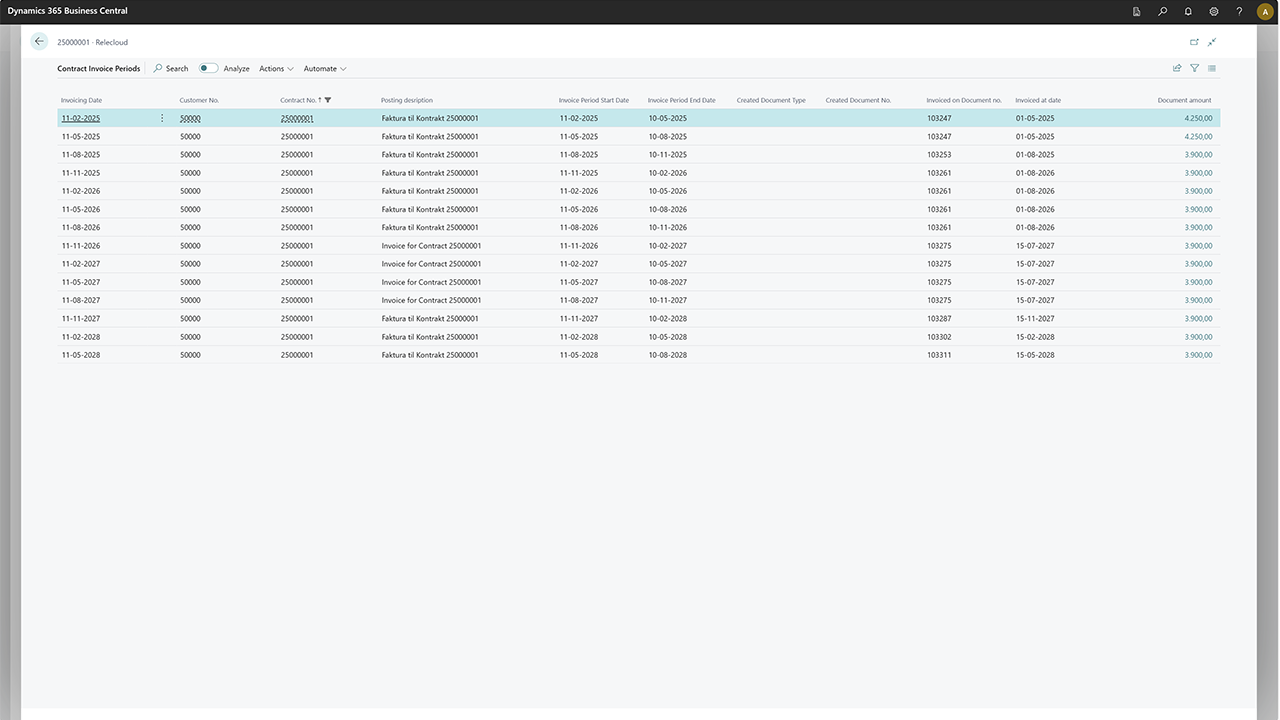
Task: Open amount 3.900,00 in the 11-05-2028 row
Action: click(x=1198, y=355)
